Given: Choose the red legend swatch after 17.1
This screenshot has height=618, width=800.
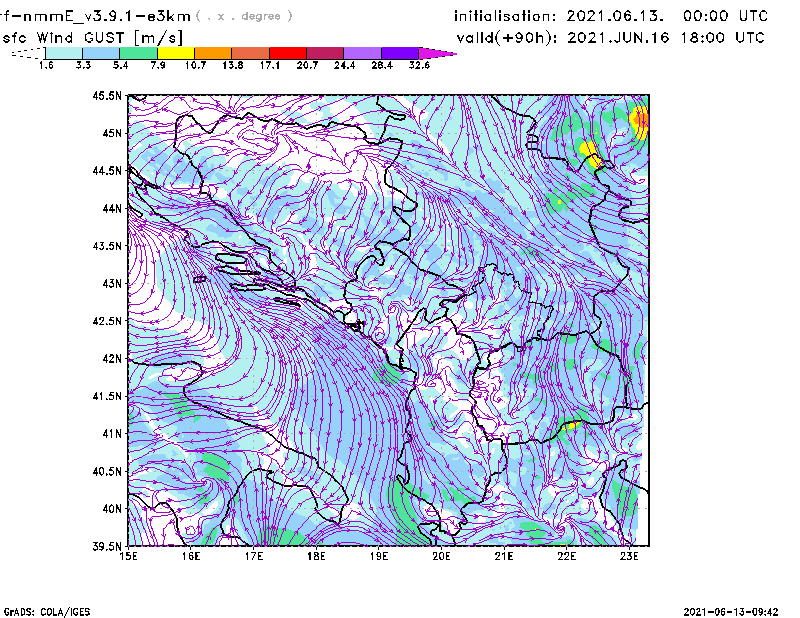Looking at the screenshot, I should (x=288, y=53).
